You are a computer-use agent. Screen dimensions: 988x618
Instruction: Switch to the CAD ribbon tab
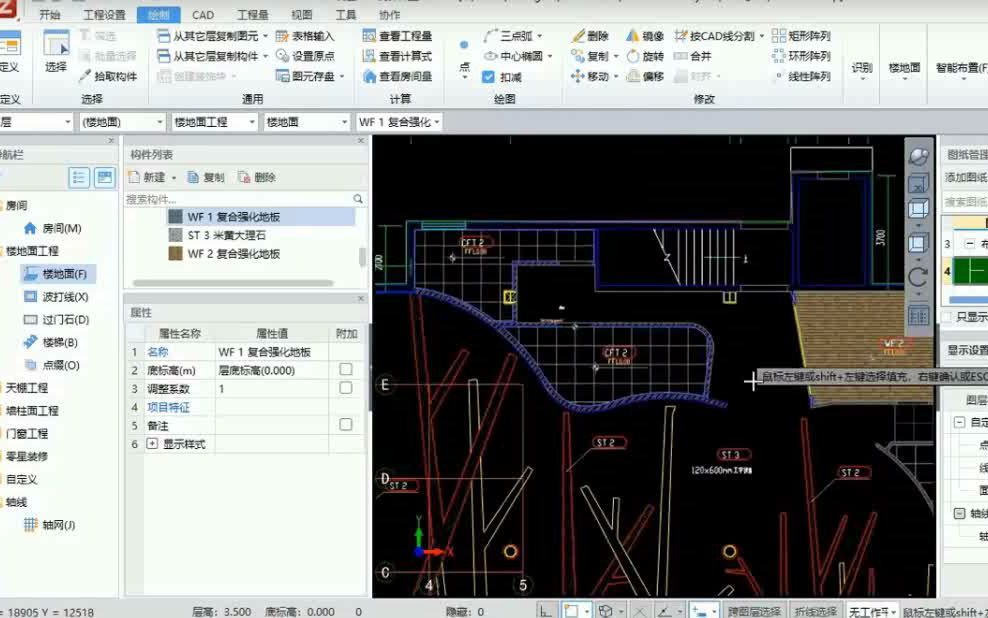[203, 13]
